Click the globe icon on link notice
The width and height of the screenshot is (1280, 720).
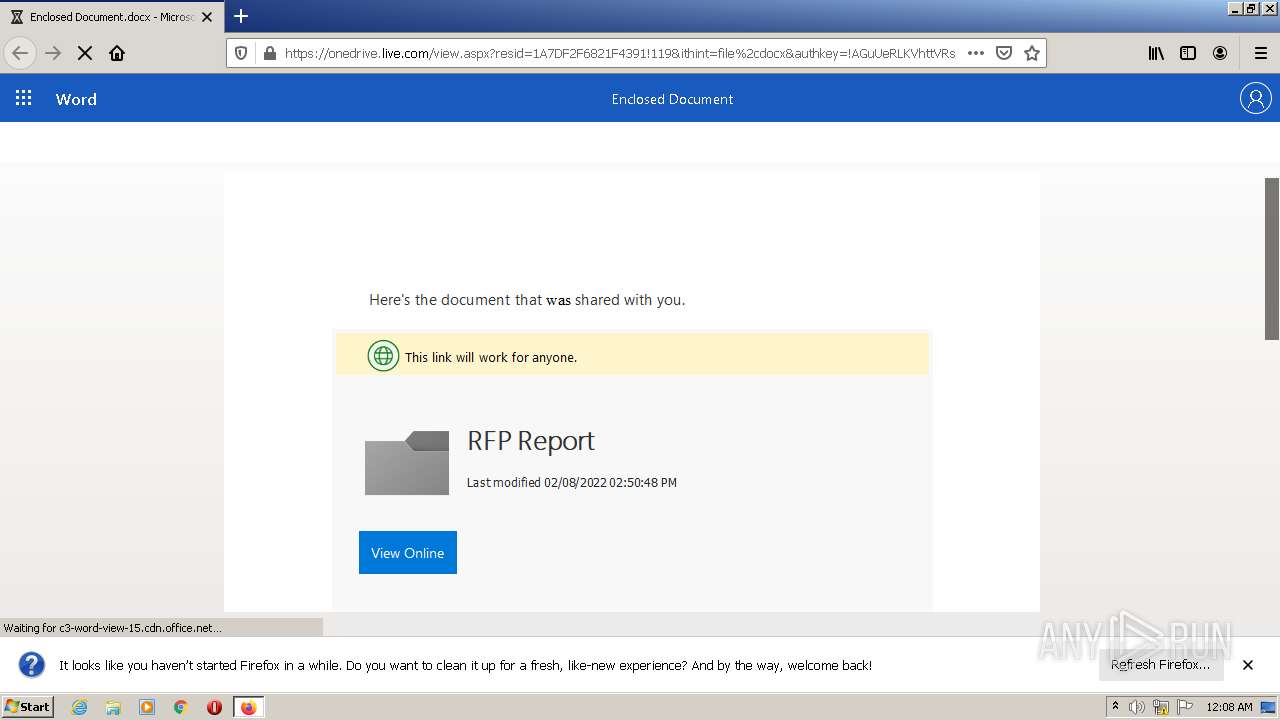(383, 356)
